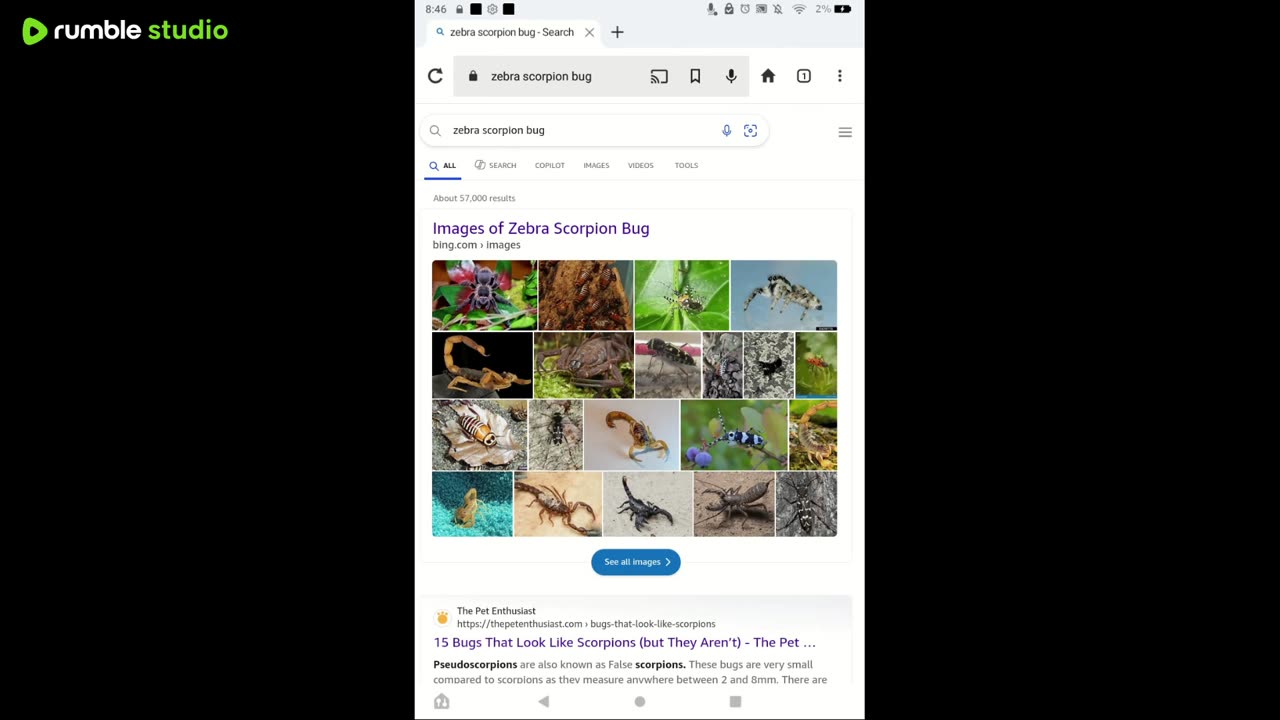The image size is (1280, 720).
Task: Select the ALL results tab
Action: pyautogui.click(x=443, y=165)
